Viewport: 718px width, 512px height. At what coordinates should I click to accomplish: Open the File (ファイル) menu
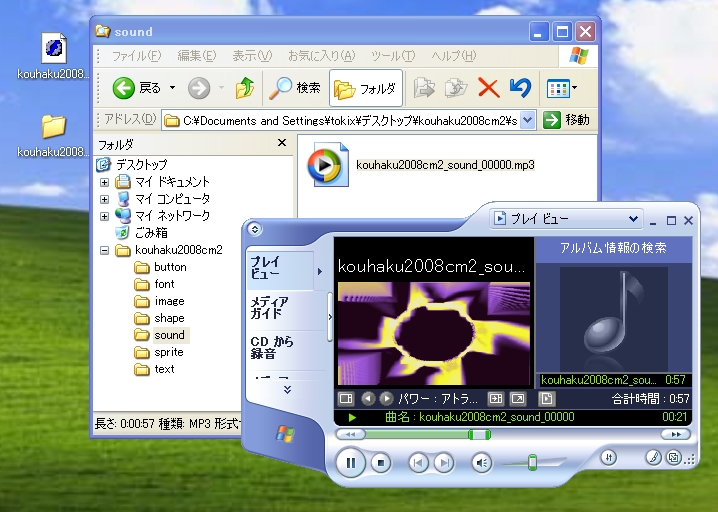point(136,56)
